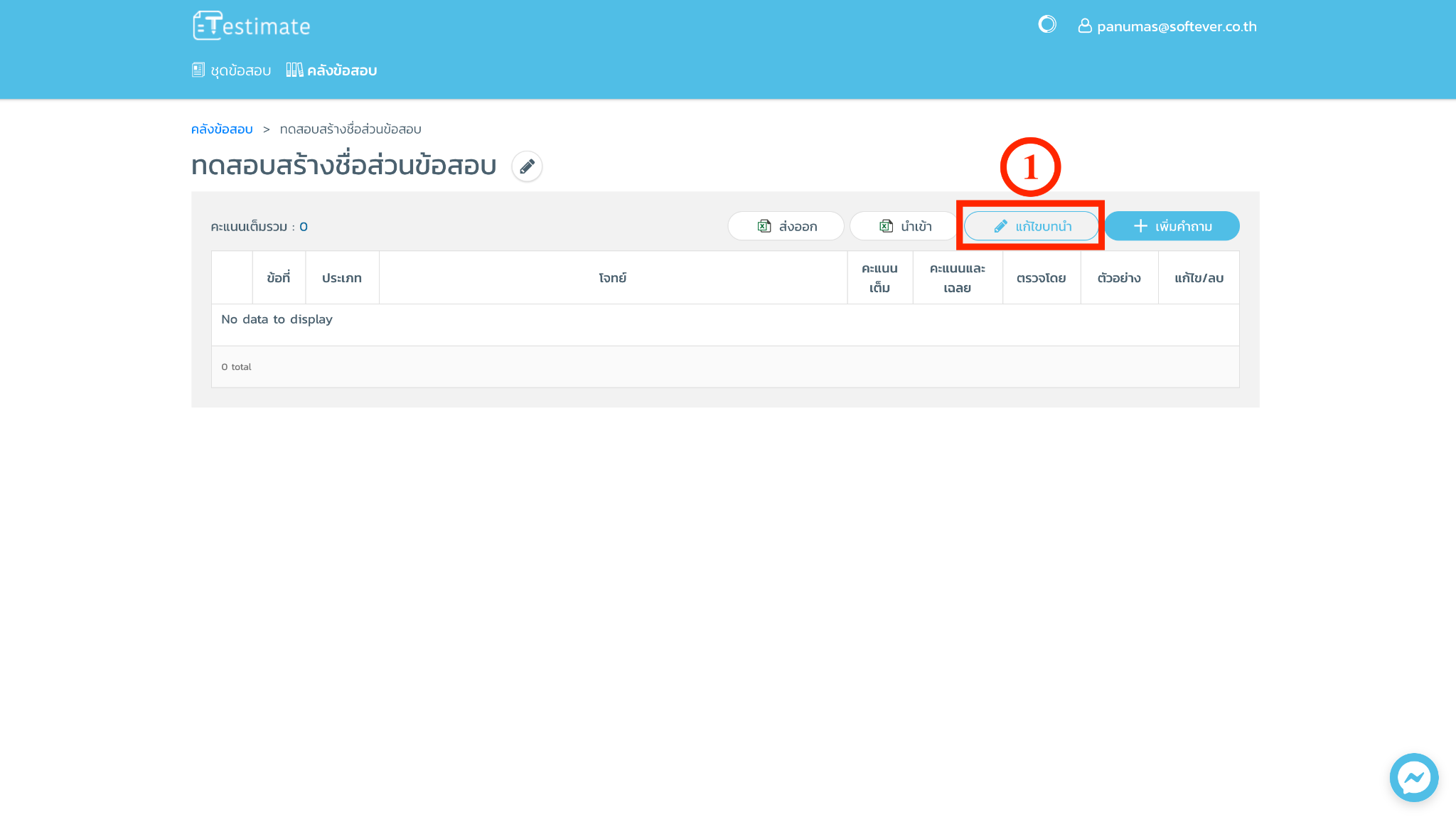Click the panumas@softever.co.th account link

1176,27
